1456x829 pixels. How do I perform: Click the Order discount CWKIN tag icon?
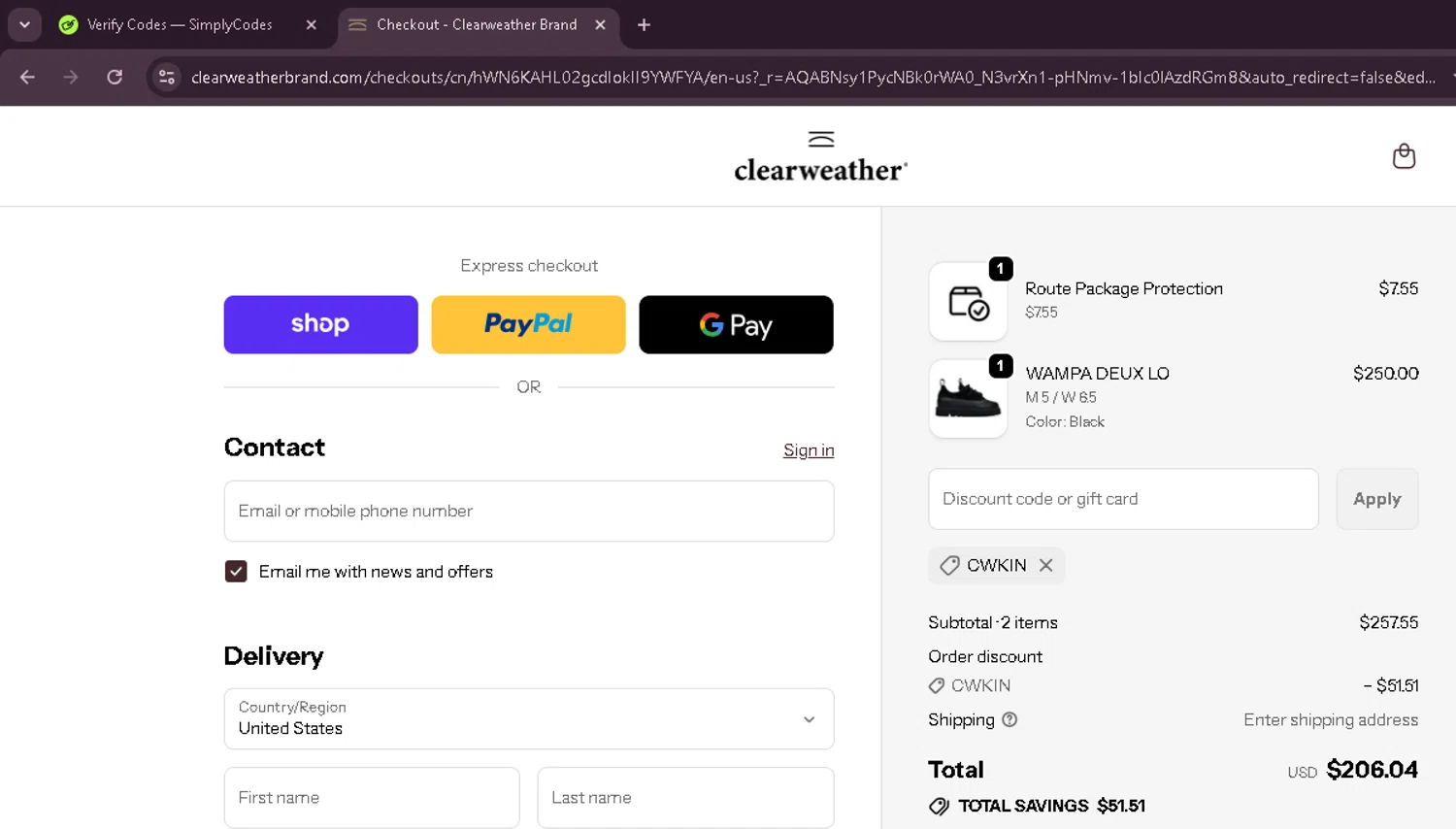[937, 685]
